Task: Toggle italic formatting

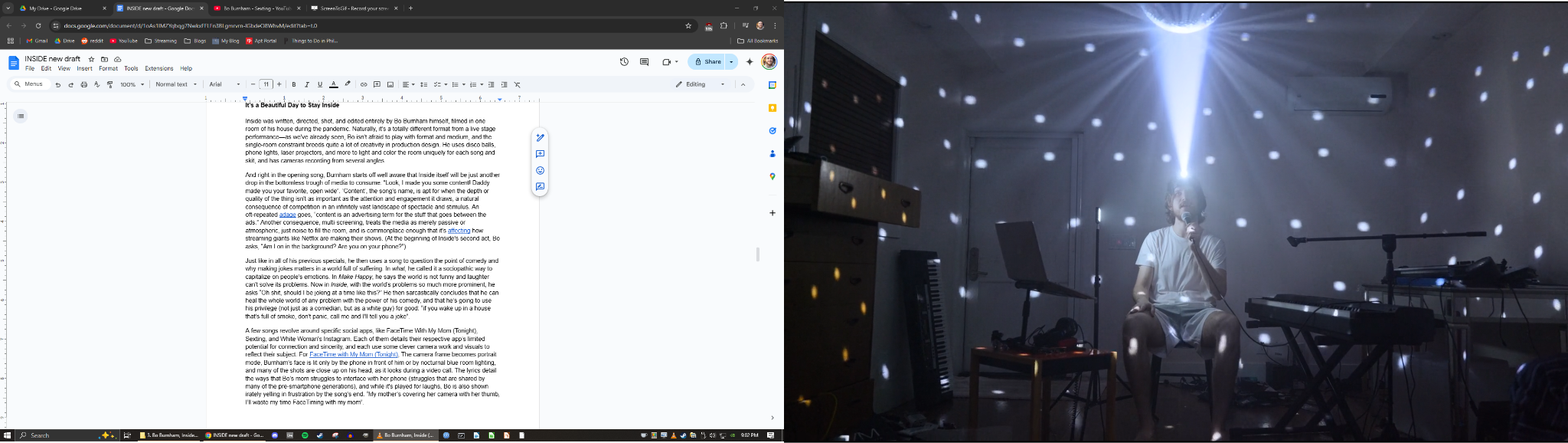Action: [307, 84]
